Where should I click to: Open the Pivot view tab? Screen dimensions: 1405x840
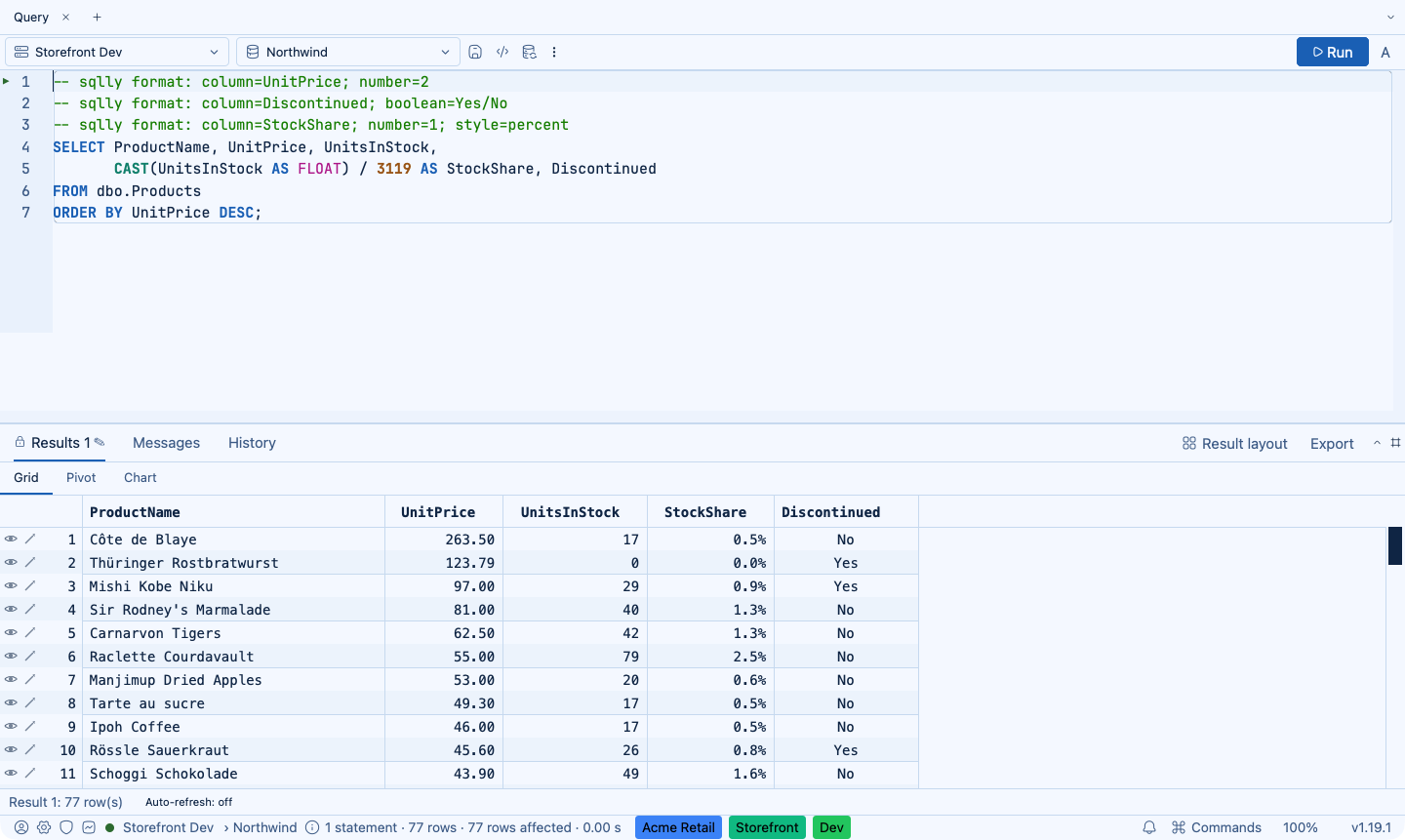(x=81, y=477)
